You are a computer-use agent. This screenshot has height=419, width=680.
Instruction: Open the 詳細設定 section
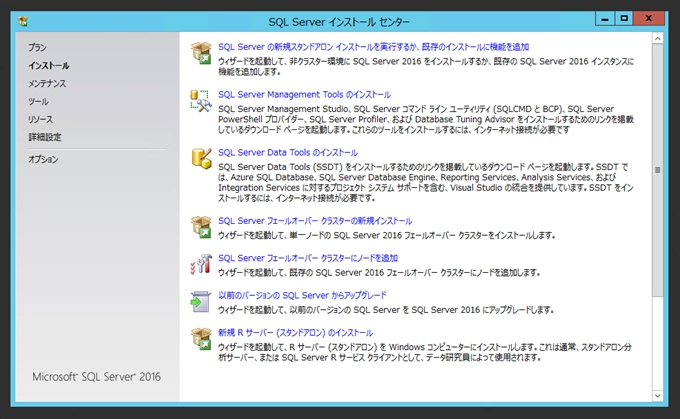(45, 137)
